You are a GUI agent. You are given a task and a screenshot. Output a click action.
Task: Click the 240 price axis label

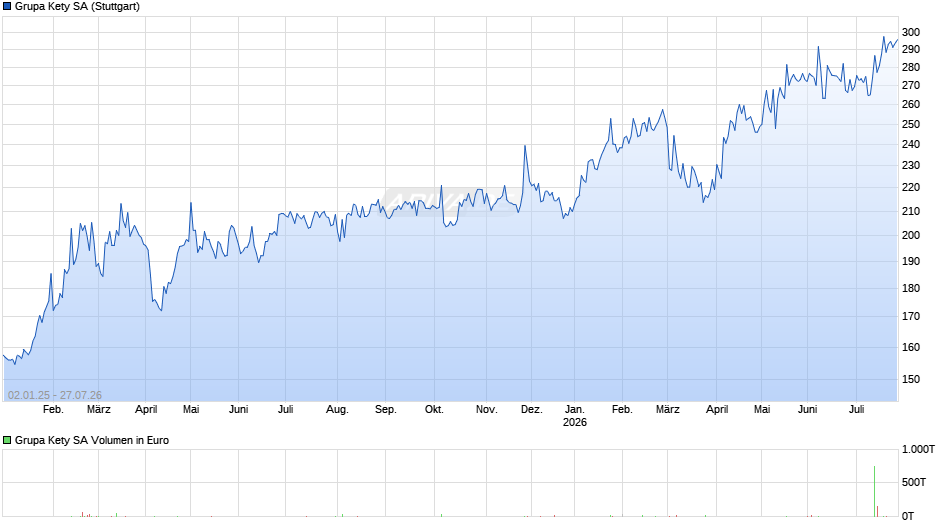click(911, 144)
